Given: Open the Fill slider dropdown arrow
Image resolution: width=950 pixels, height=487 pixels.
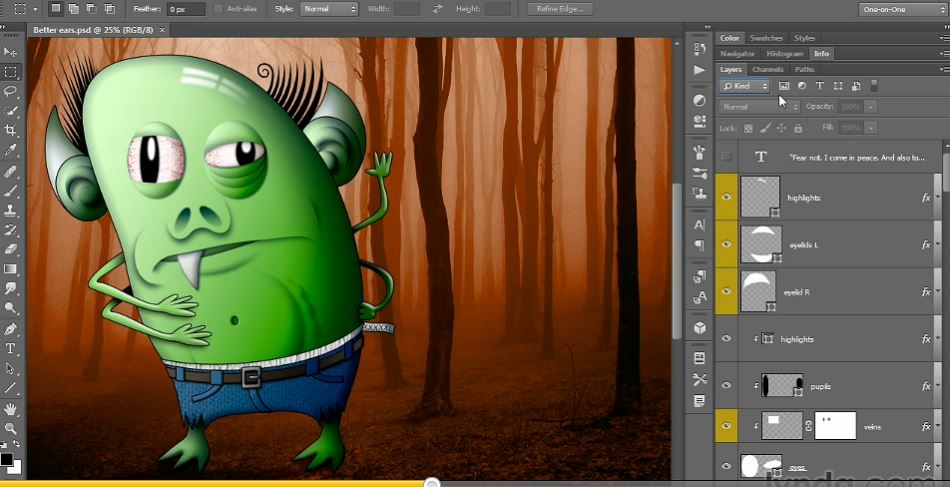Looking at the screenshot, I should tap(871, 128).
